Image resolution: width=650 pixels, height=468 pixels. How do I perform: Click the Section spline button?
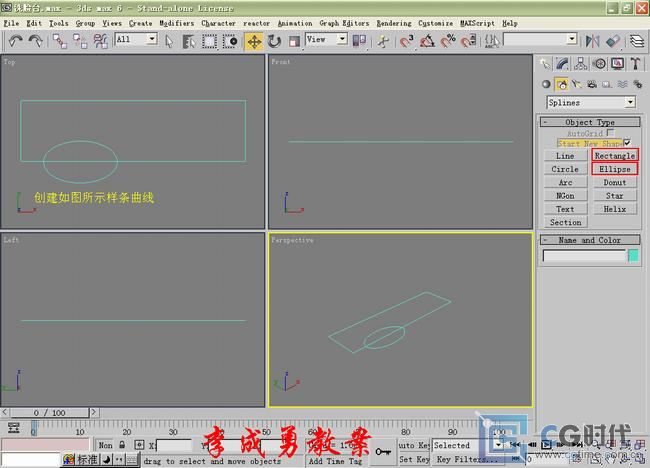565,222
